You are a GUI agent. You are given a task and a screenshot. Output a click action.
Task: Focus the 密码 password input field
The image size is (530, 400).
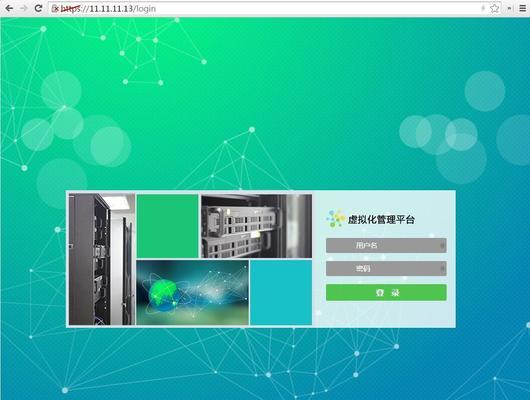386,269
